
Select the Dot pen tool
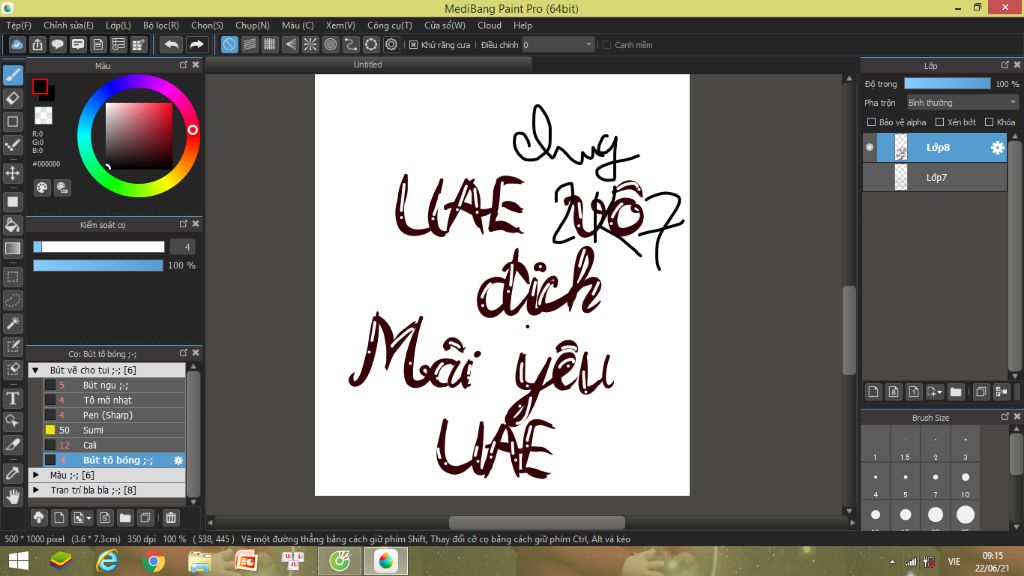point(12,145)
